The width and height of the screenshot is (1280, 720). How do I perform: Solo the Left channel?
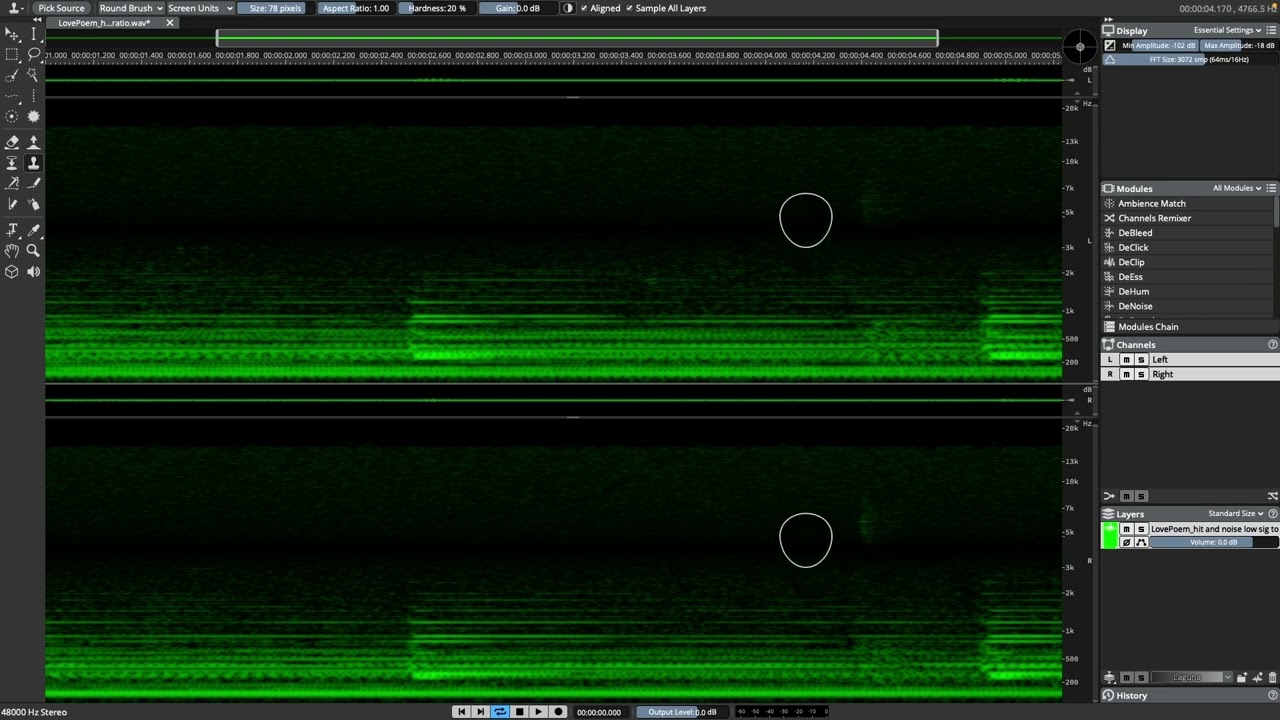tap(1141, 360)
